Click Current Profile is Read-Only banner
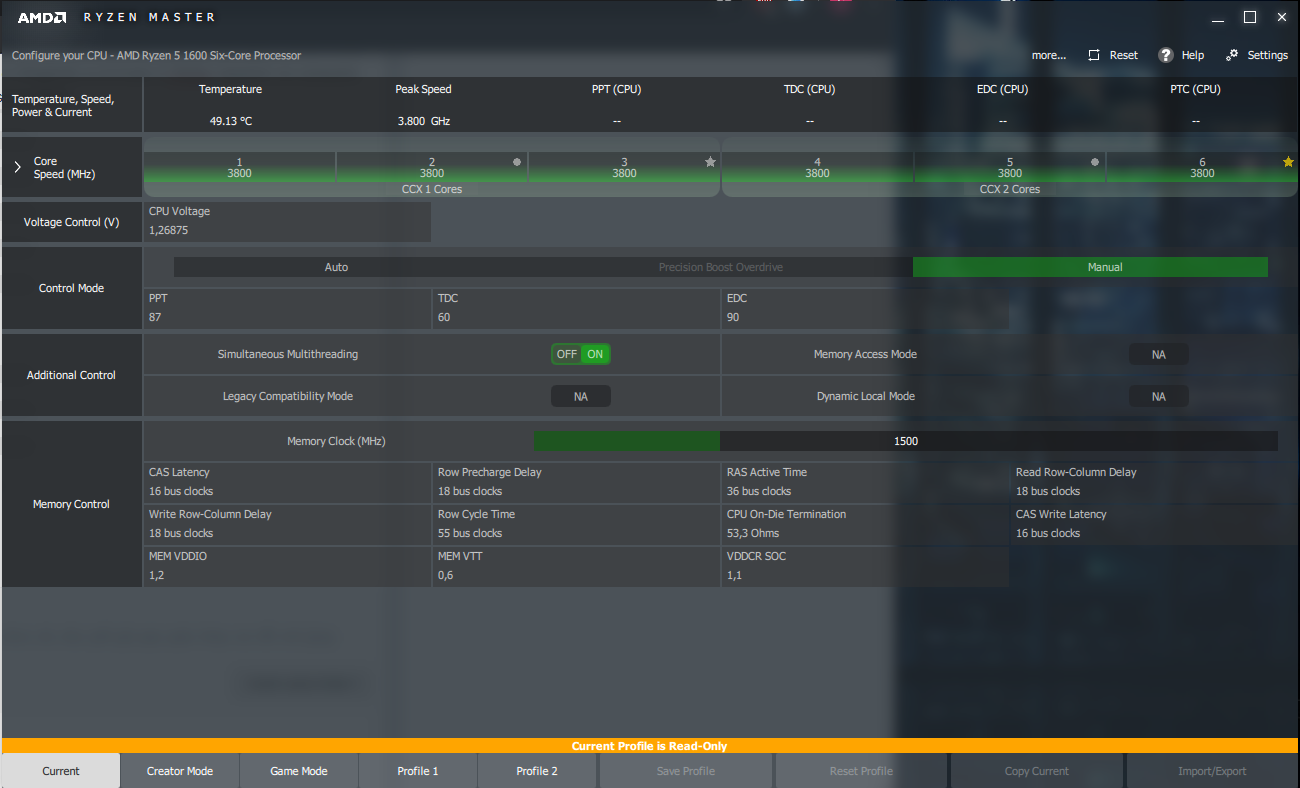This screenshot has width=1300, height=788. [x=650, y=746]
